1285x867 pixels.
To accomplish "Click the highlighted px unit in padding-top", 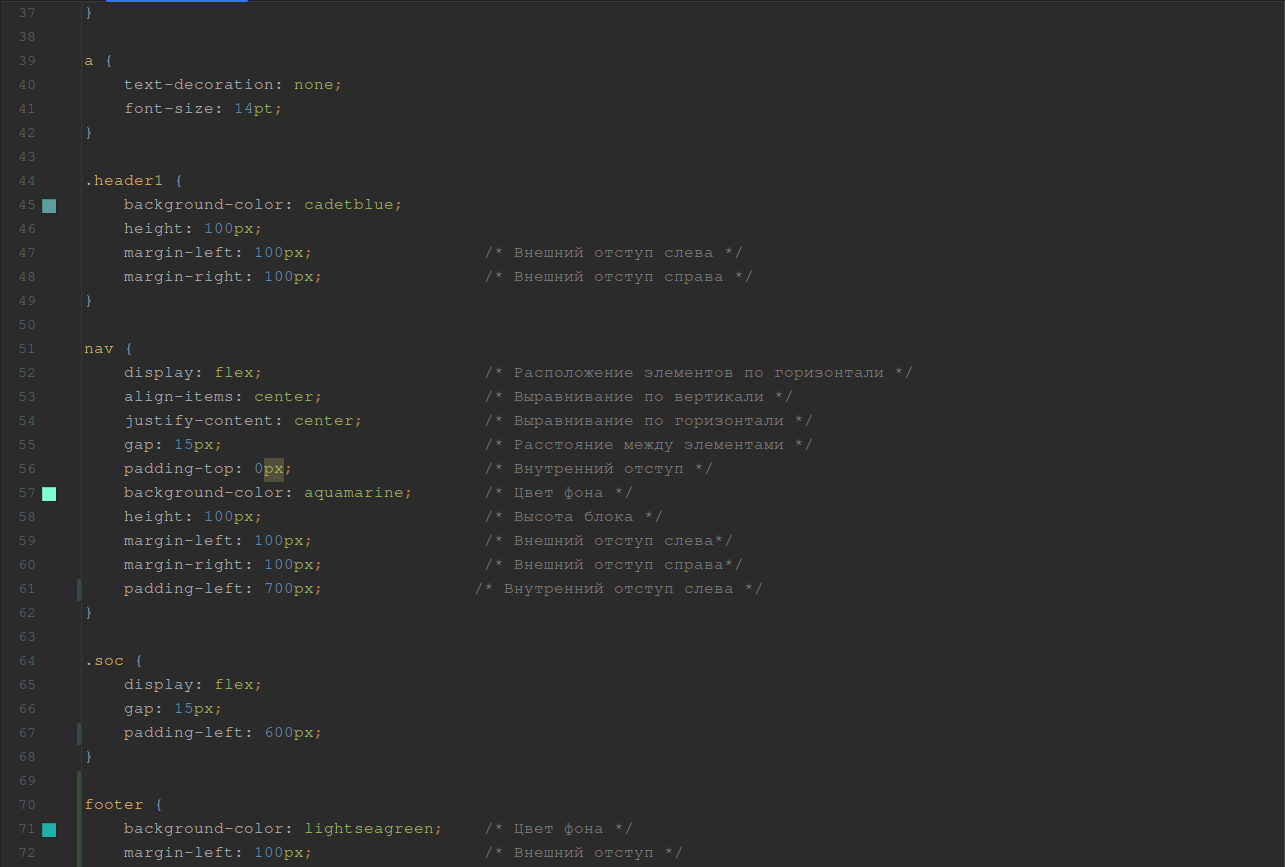I will tap(274, 469).
